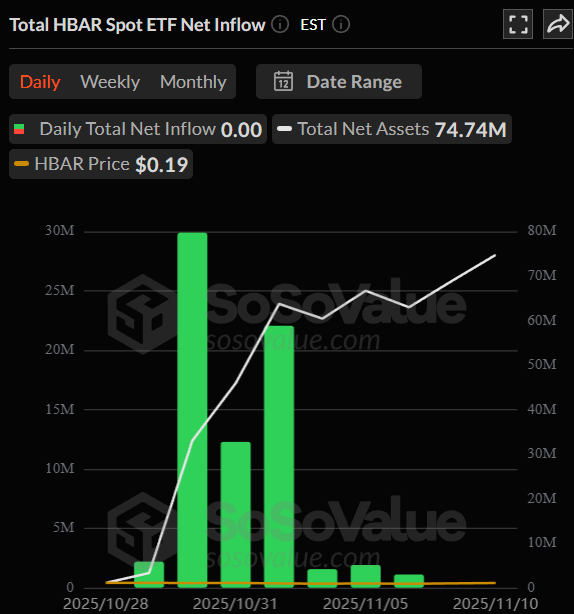The height and width of the screenshot is (614, 574).
Task: Toggle HBAR Price series
Action: click(x=101, y=164)
